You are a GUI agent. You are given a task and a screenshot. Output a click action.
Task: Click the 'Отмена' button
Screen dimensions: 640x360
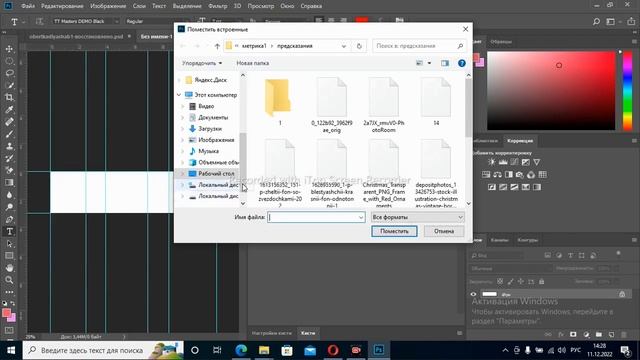pos(444,231)
